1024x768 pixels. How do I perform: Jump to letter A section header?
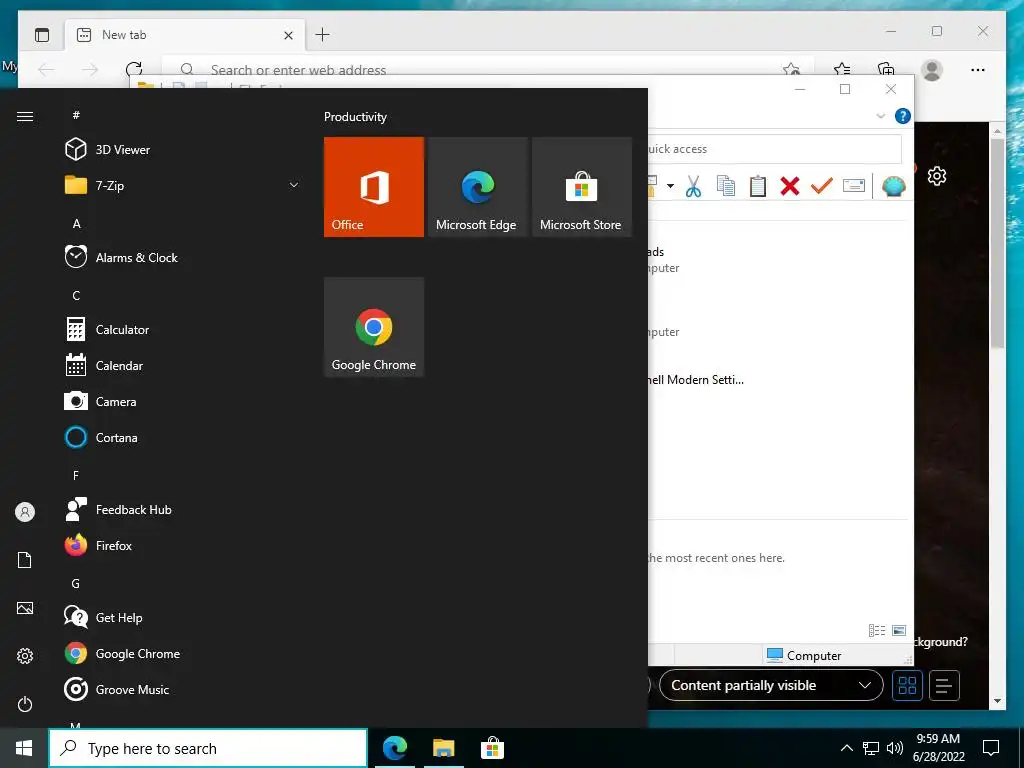click(76, 223)
